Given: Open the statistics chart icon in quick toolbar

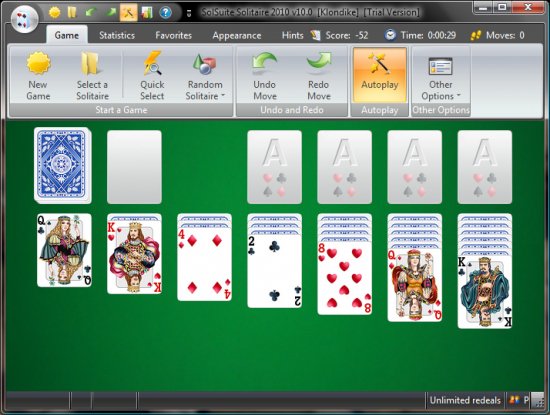Looking at the screenshot, I should pyautogui.click(x=147, y=13).
